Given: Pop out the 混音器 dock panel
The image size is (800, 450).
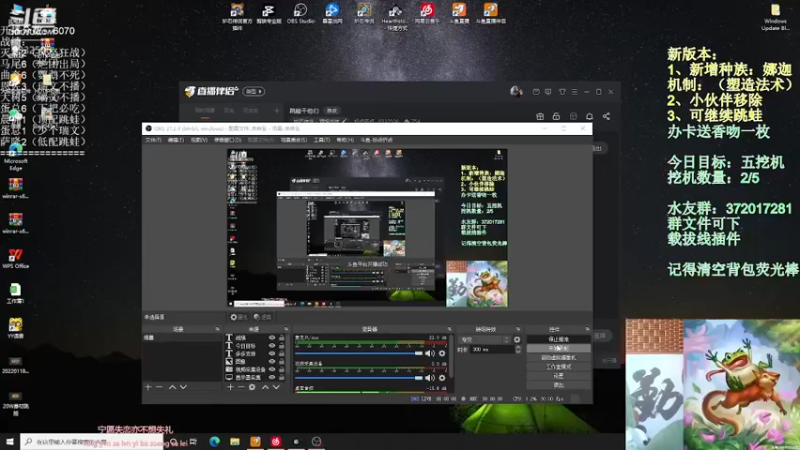Looking at the screenshot, I should [449, 329].
